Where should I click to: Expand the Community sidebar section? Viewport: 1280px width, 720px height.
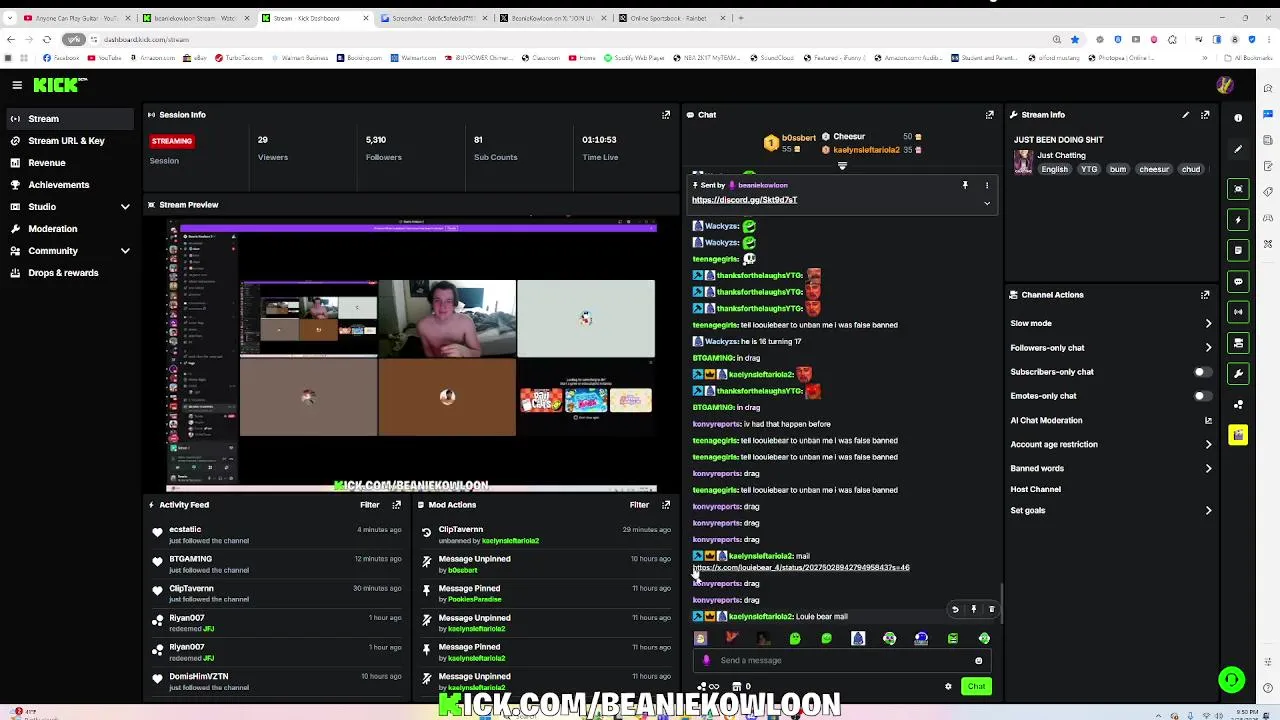tap(125, 251)
